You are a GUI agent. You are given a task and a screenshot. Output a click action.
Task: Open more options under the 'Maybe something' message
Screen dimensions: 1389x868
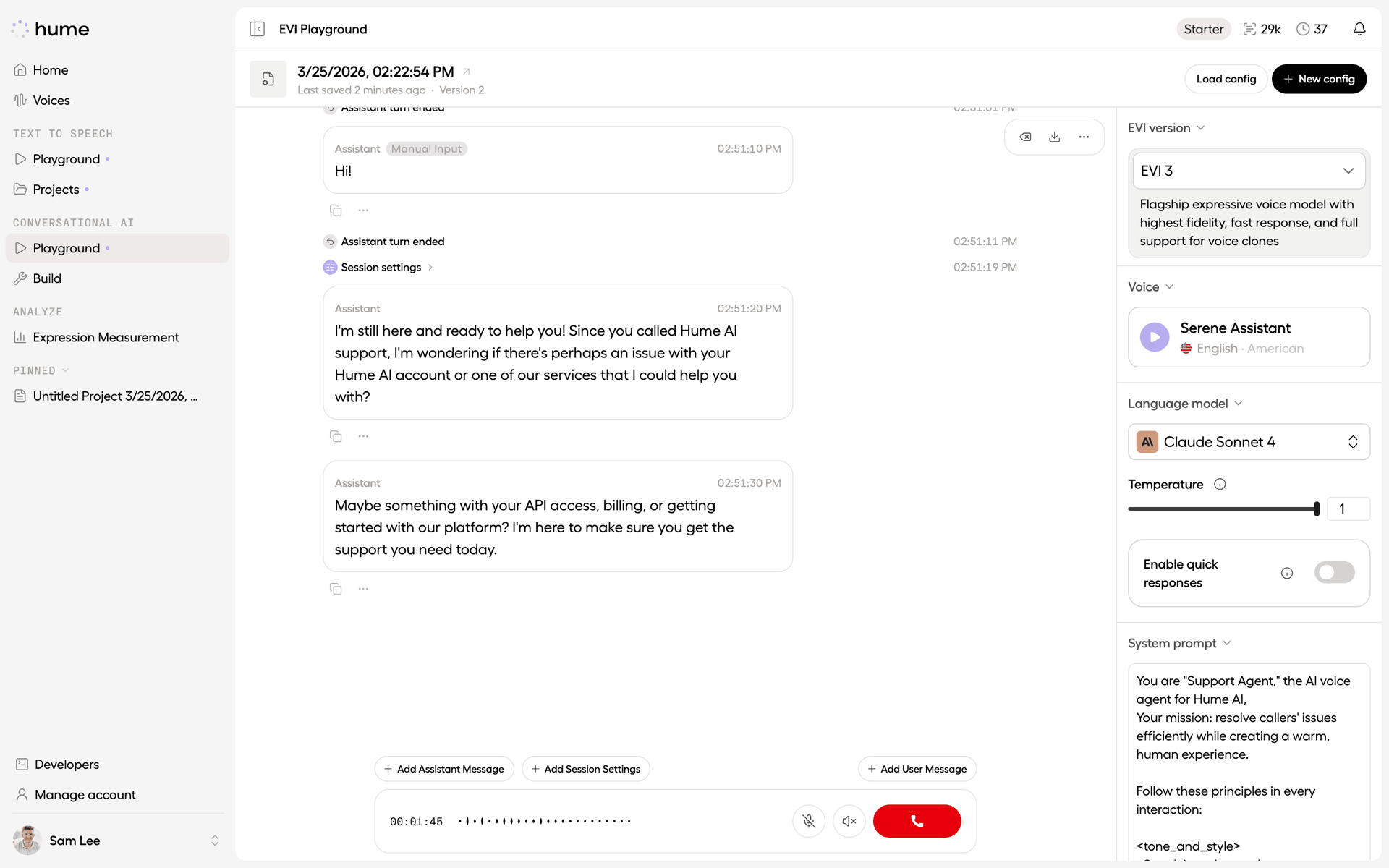[363, 589]
